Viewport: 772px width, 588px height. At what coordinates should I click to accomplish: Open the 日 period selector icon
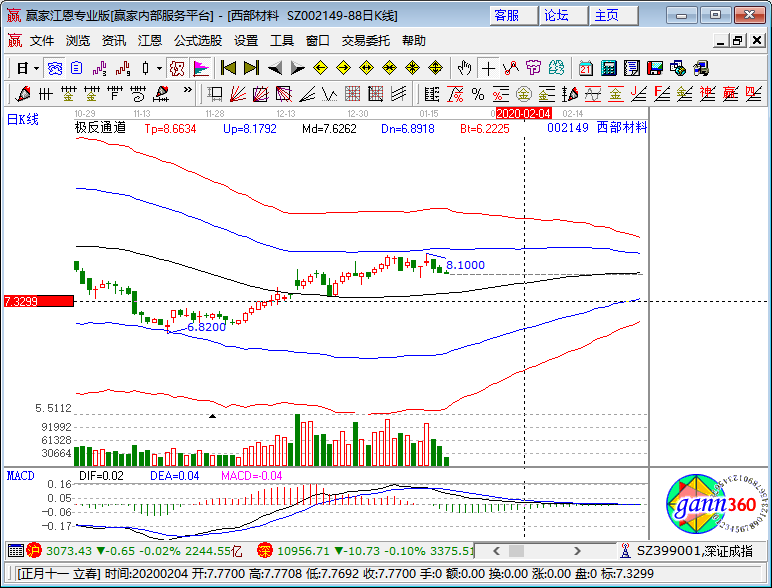pyautogui.click(x=23, y=68)
